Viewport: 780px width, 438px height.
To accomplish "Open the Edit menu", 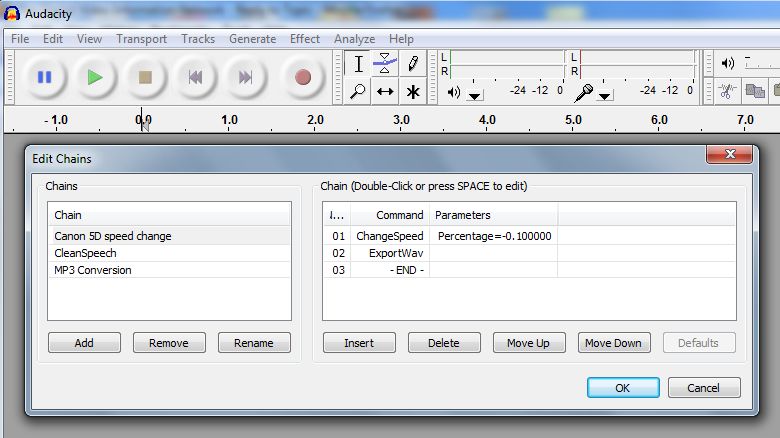I will click(53, 39).
